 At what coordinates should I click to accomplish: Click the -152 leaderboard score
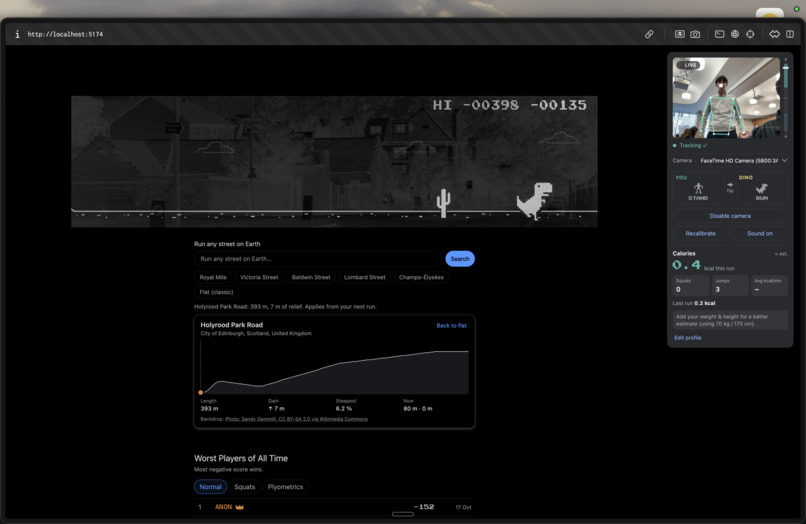[424, 507]
